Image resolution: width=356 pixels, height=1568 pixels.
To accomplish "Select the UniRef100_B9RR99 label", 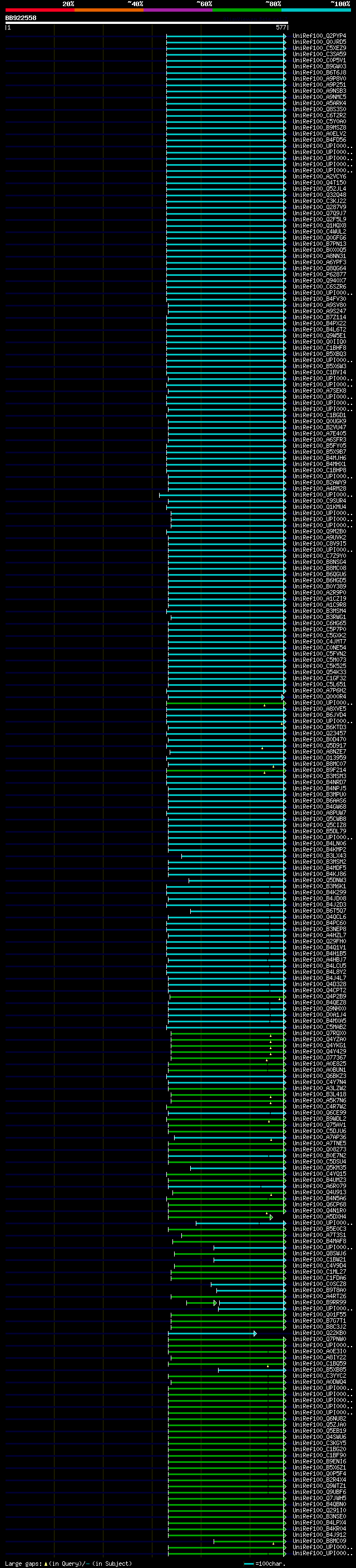I will (x=319, y=1303).
